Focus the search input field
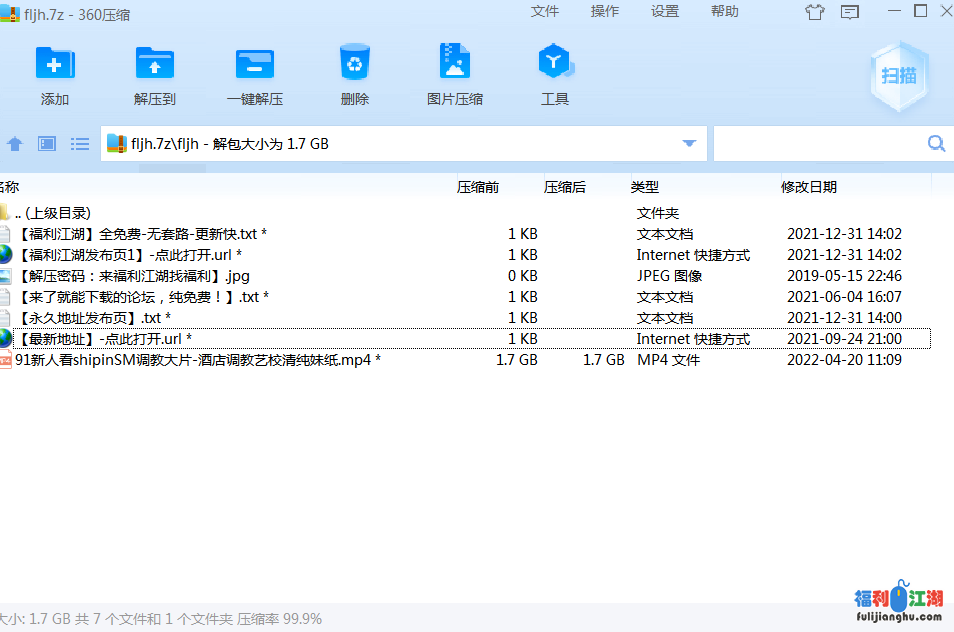This screenshot has height=632, width=954. pos(815,144)
